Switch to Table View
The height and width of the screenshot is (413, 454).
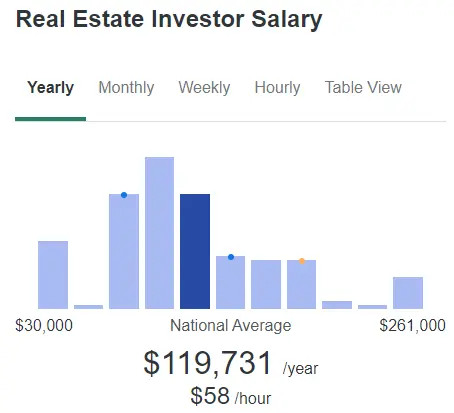click(363, 88)
